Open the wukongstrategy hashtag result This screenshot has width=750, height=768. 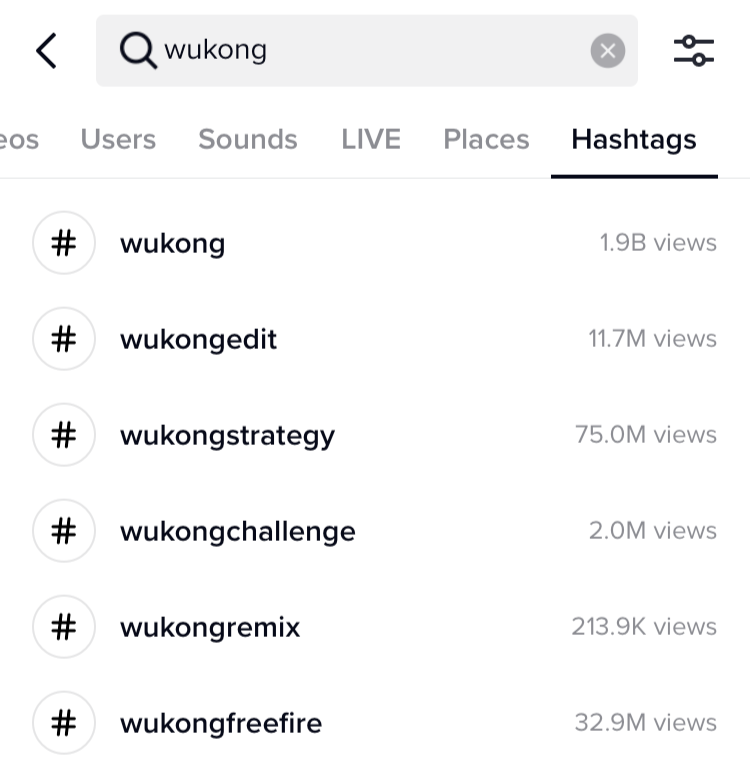[375, 435]
